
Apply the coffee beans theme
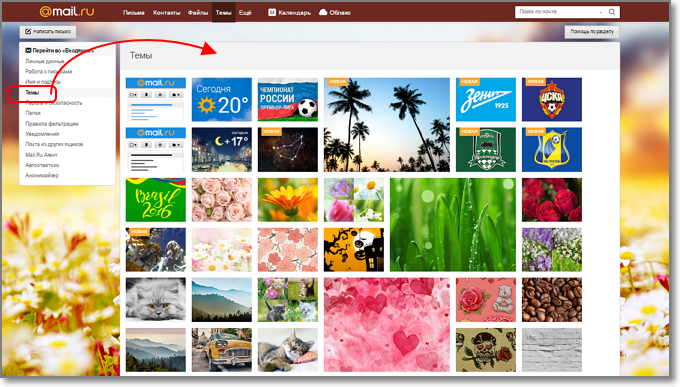[552, 300]
